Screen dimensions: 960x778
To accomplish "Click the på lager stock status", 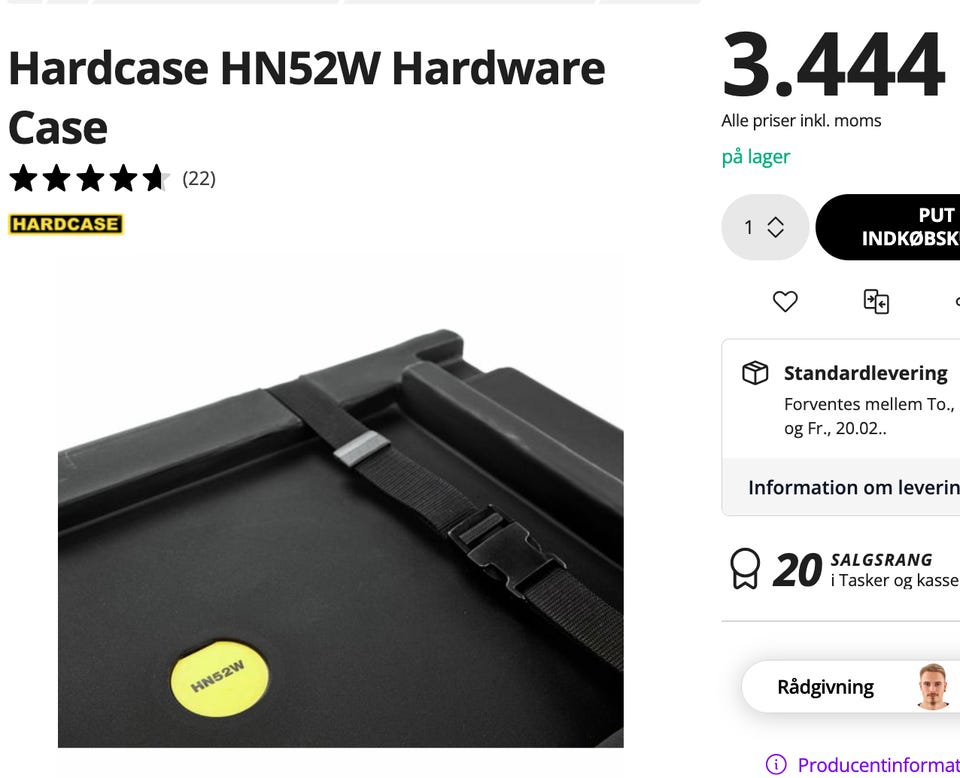I will (x=756, y=157).
